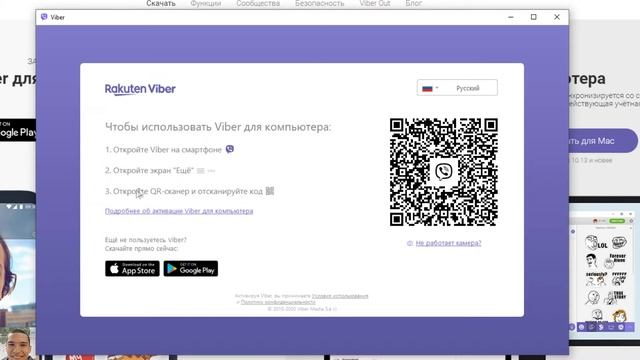The image size is (640, 360).
Task: Open 'Не работает камера?' link
Action: tap(448, 243)
